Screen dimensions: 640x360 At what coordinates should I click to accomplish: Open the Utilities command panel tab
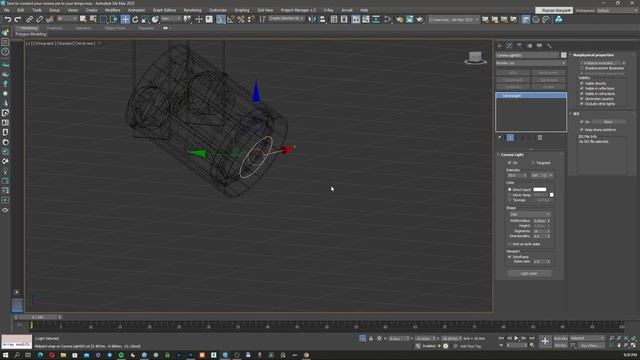(x=549, y=46)
